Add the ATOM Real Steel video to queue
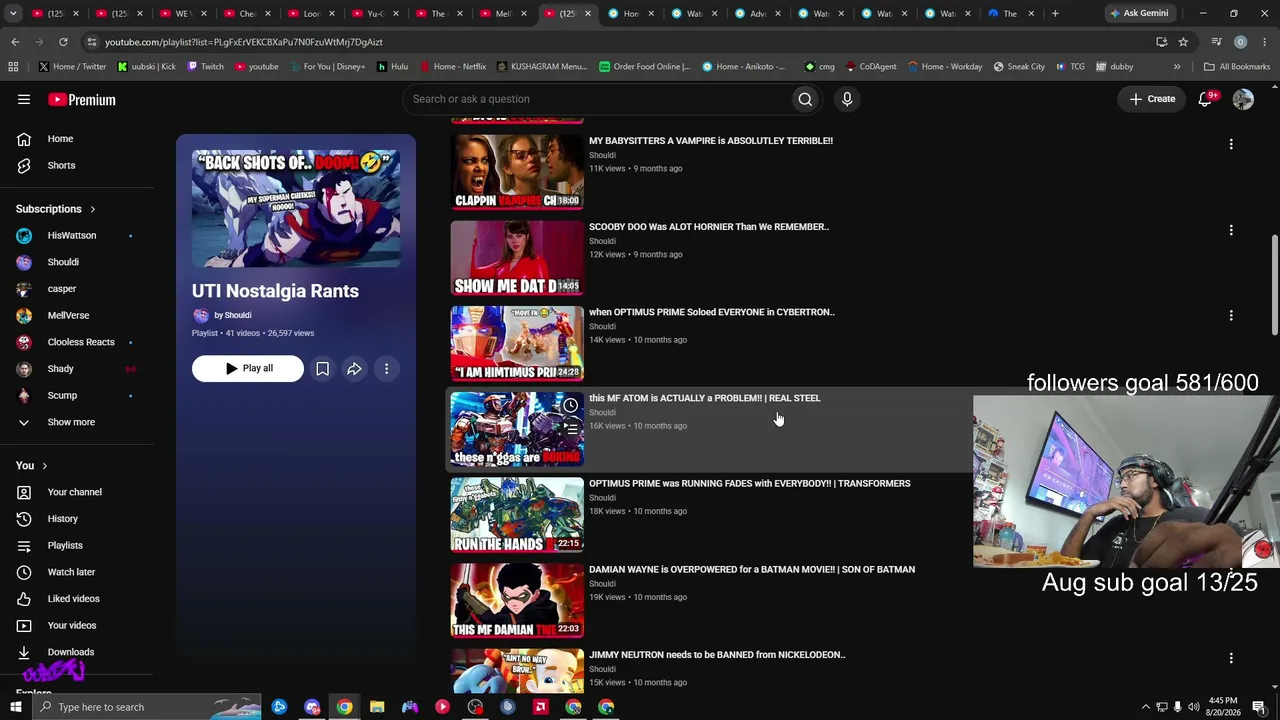 coord(570,428)
